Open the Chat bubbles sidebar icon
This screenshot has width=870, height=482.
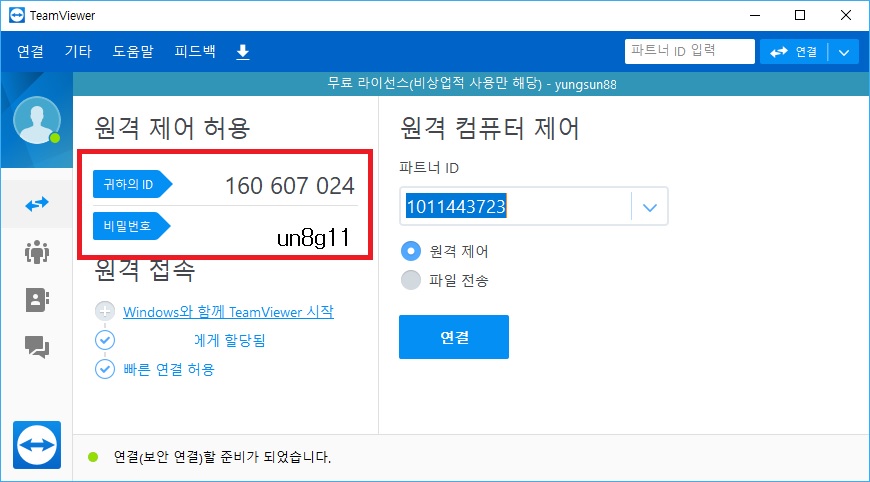click(x=37, y=347)
